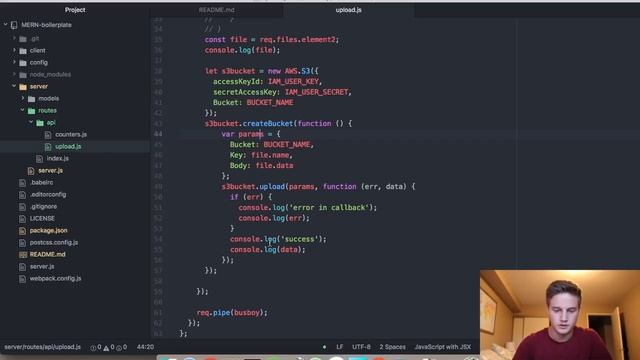Screen dimensions: 640x360
Task: Open webpack.config.js from the tree
Action: 56,278
